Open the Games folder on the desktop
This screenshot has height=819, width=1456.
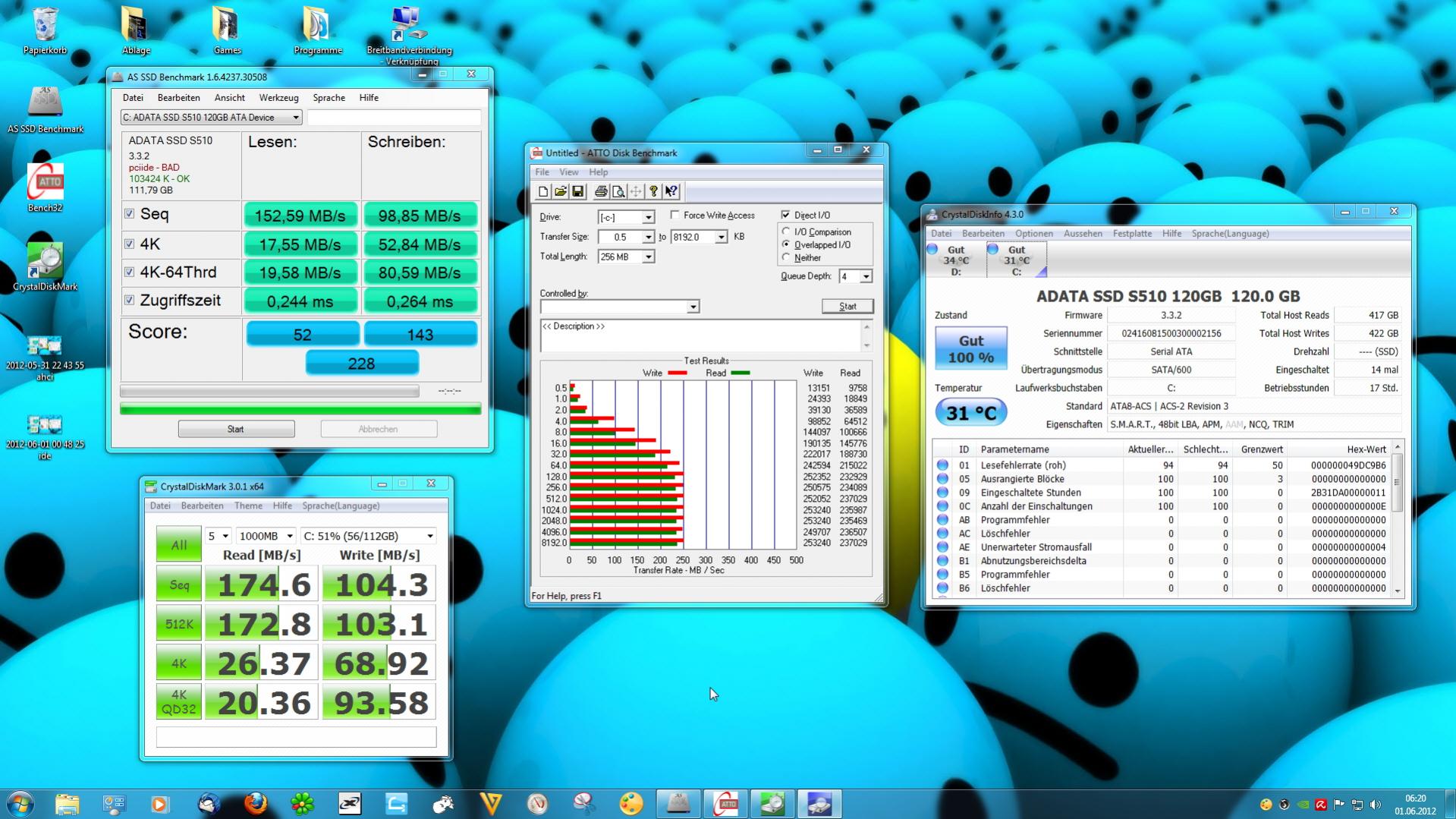click(x=227, y=31)
